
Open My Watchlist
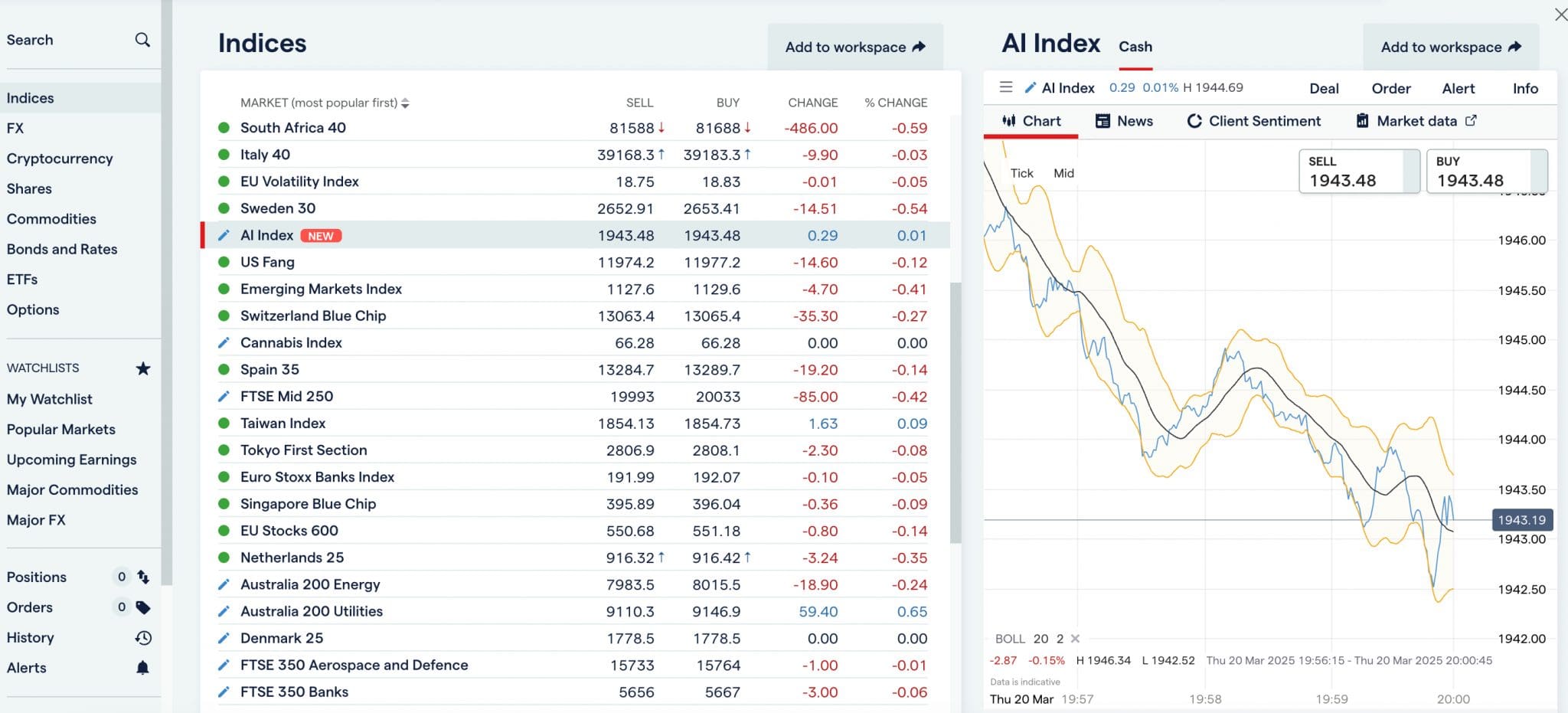coord(50,399)
